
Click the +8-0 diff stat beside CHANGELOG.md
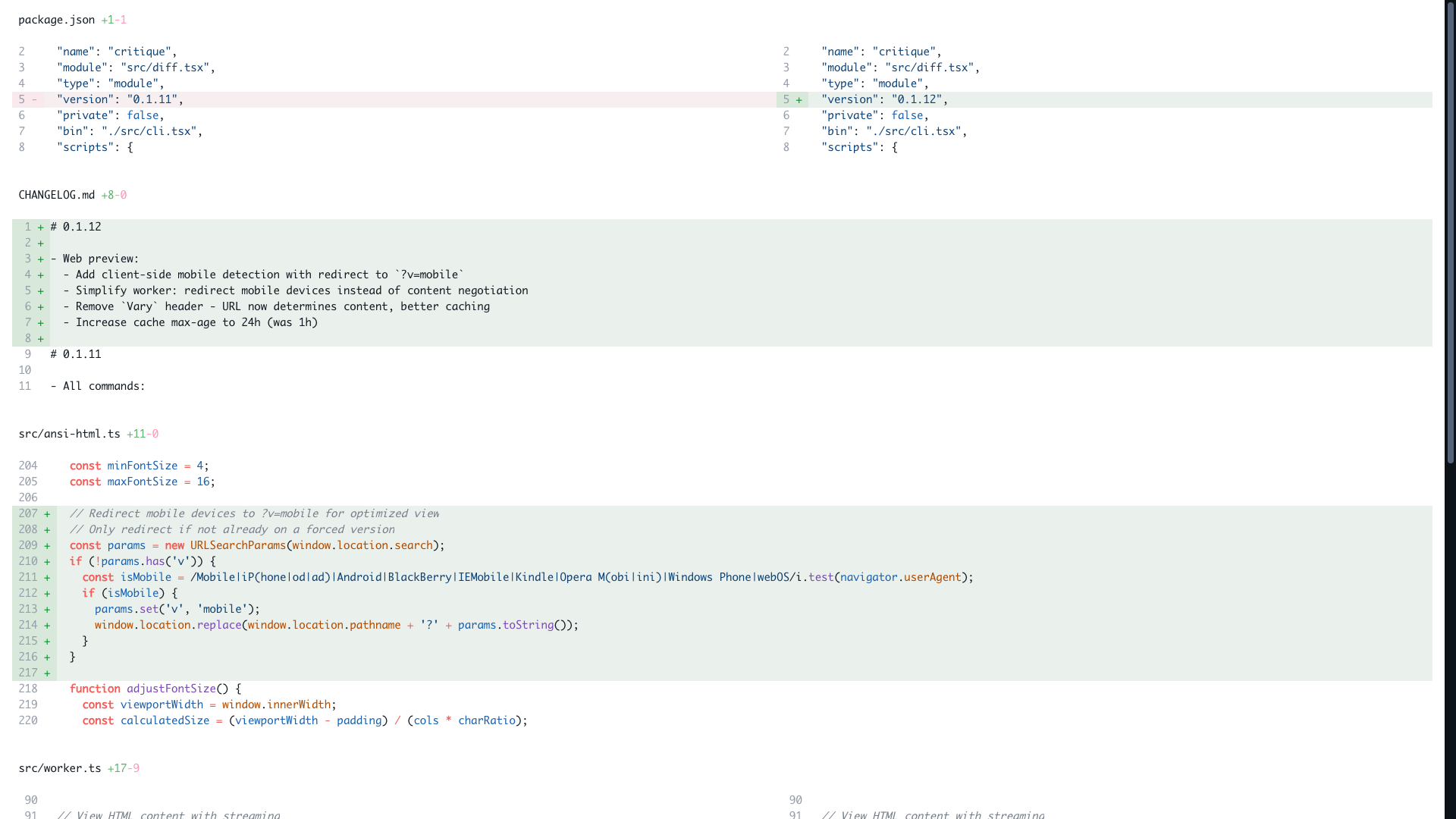pyautogui.click(x=113, y=195)
